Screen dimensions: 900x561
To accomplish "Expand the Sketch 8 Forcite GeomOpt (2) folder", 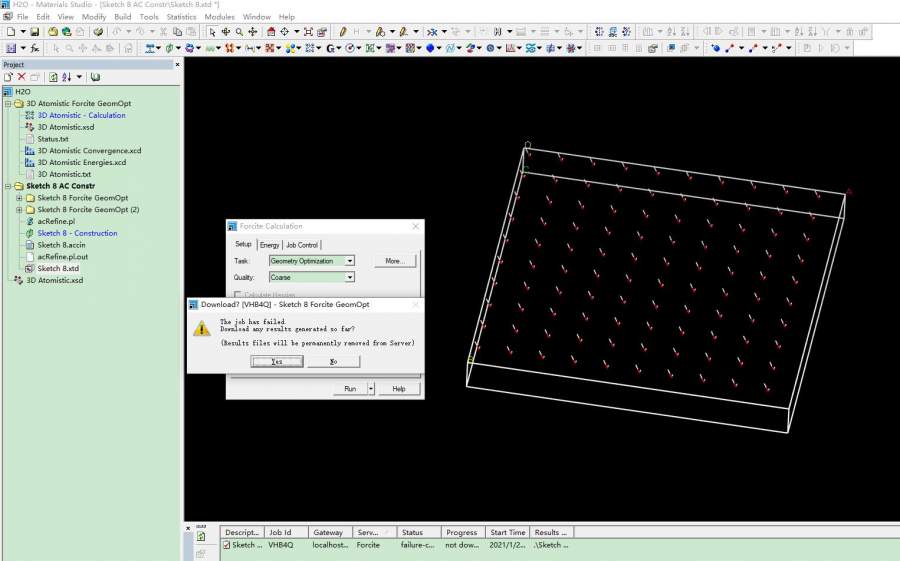I will point(19,210).
